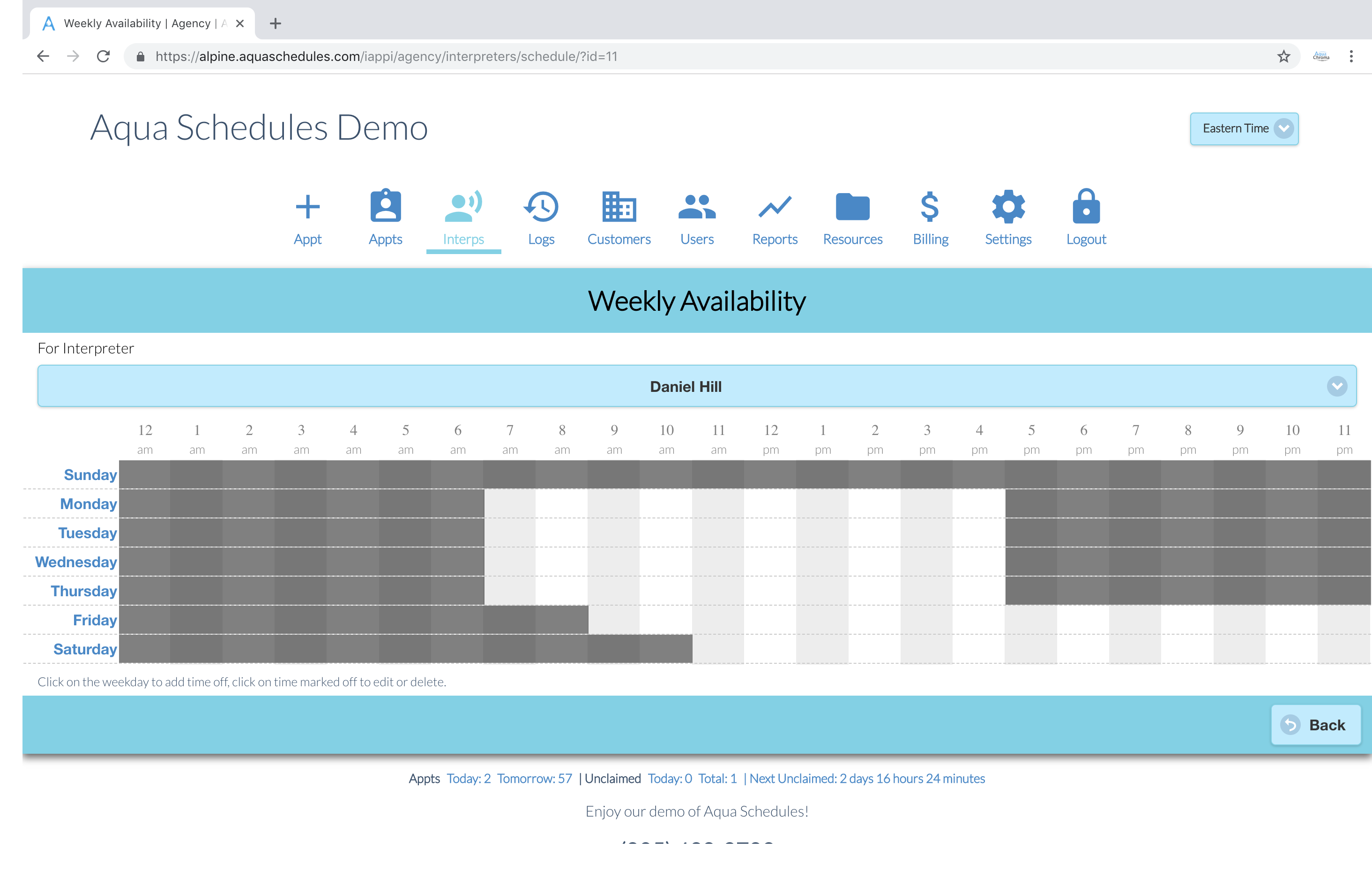Edit Thursday evening marked-off block at 8 pm

[x=1187, y=591]
